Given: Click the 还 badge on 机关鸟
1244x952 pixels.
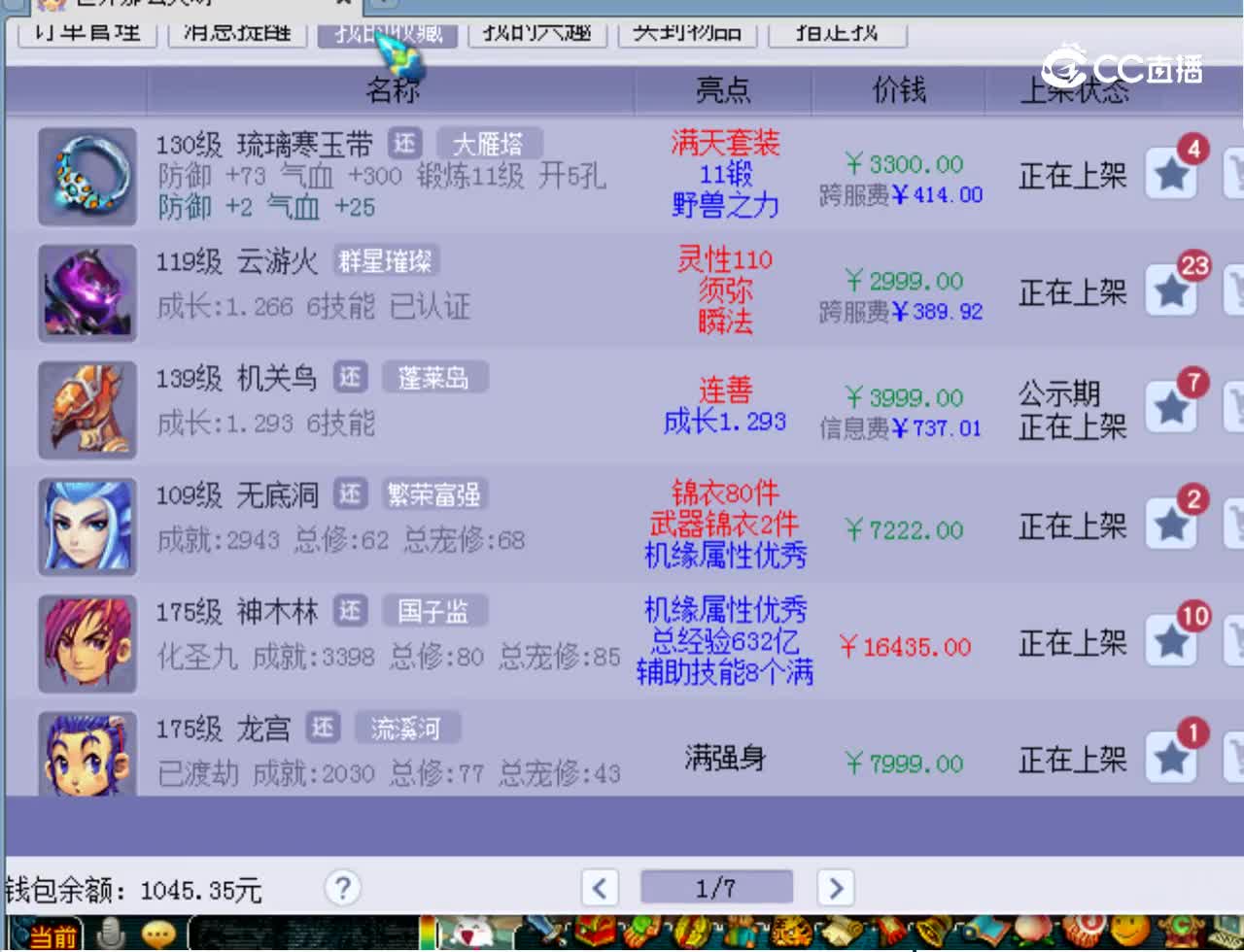Looking at the screenshot, I should point(350,377).
